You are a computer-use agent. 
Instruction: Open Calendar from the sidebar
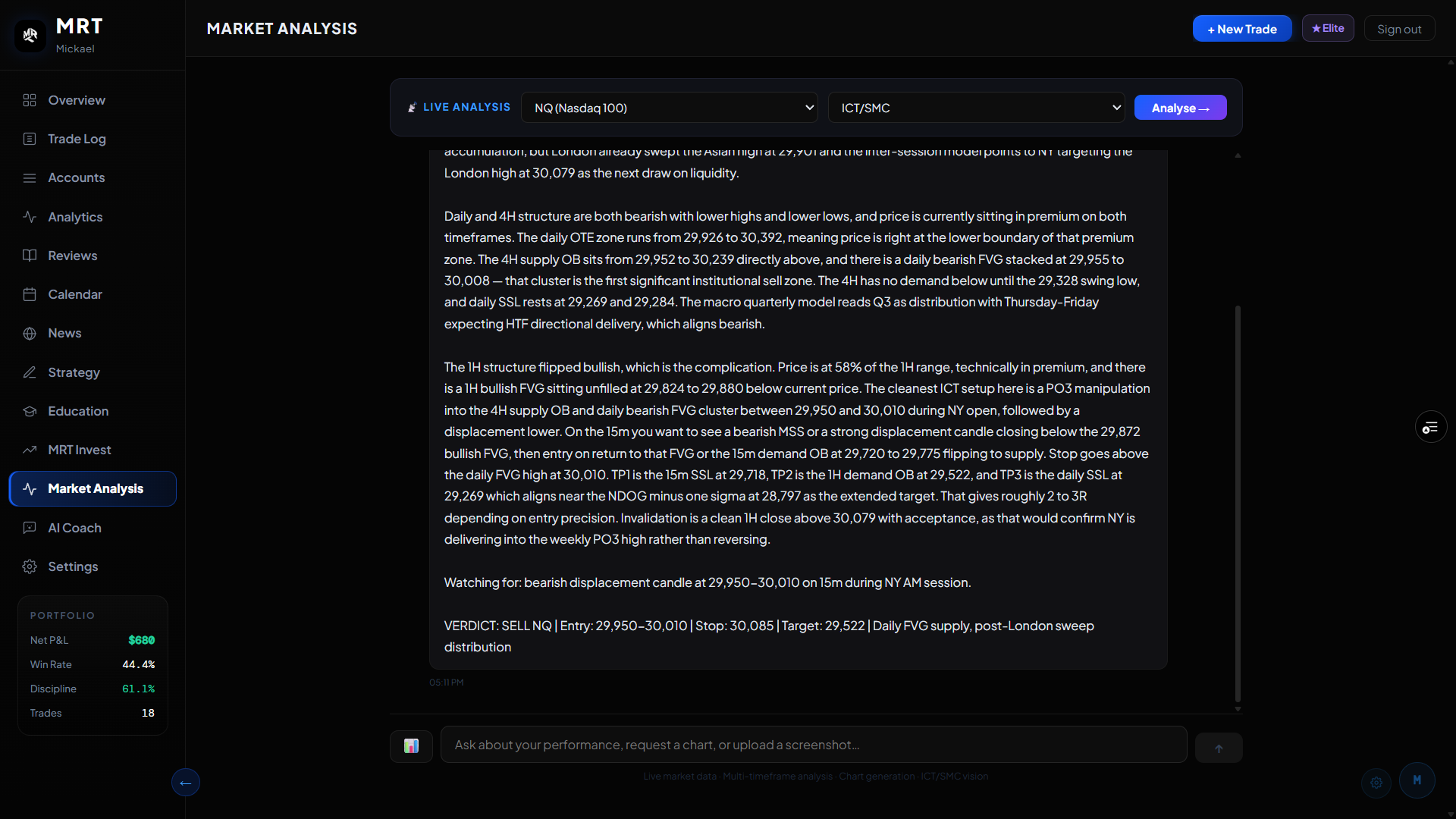coord(93,294)
